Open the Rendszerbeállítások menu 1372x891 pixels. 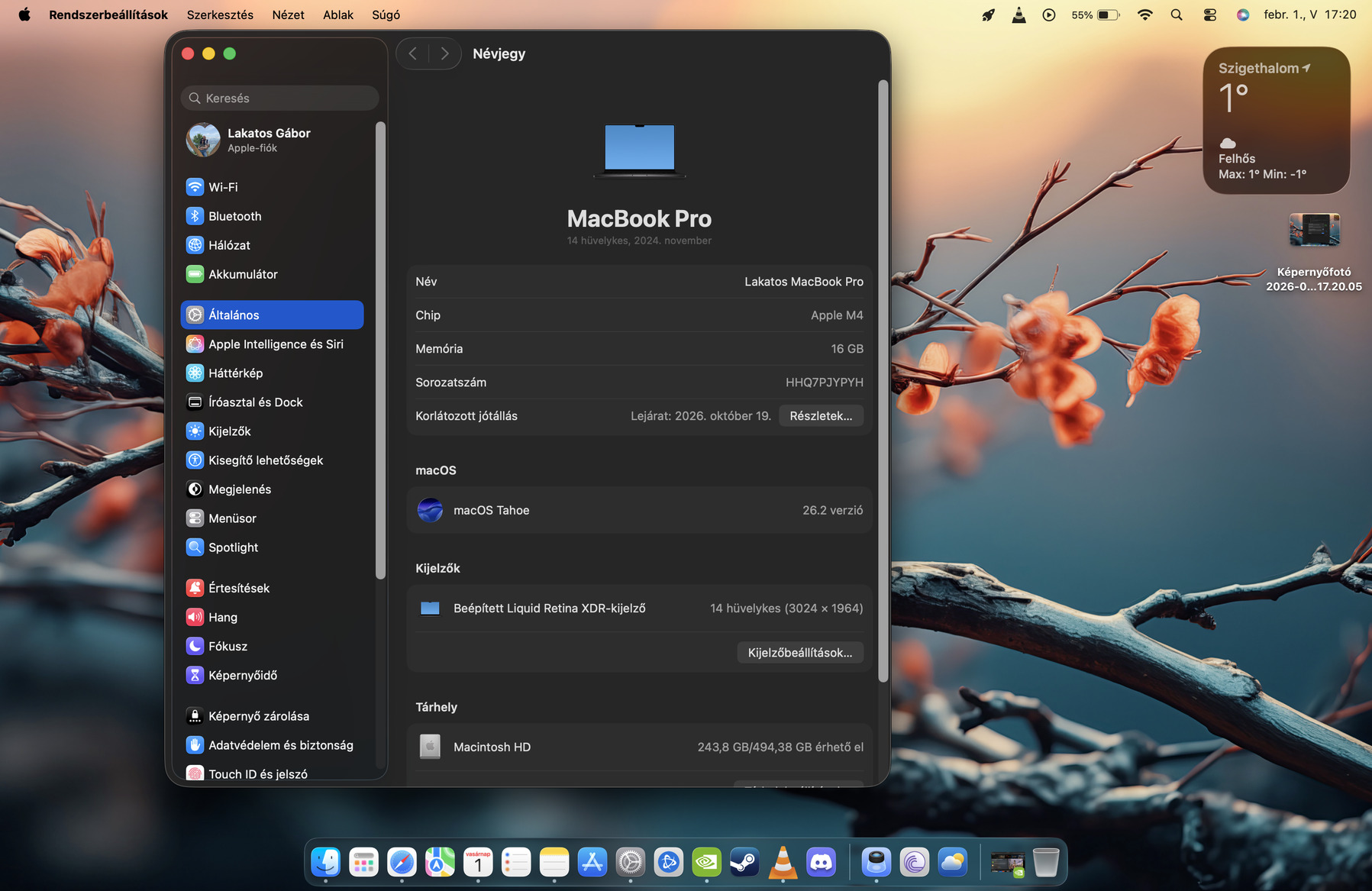[x=108, y=15]
